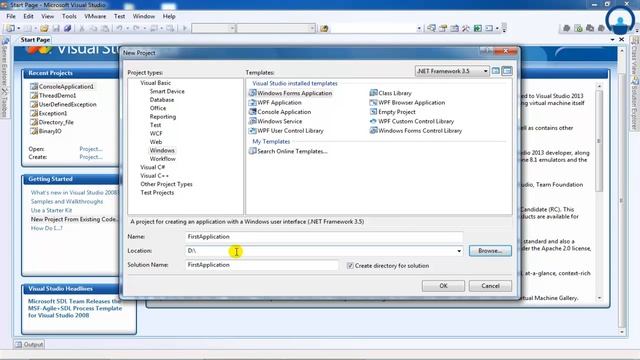Select Visual C# project type
This screenshot has width=640, height=360.
(x=153, y=167)
